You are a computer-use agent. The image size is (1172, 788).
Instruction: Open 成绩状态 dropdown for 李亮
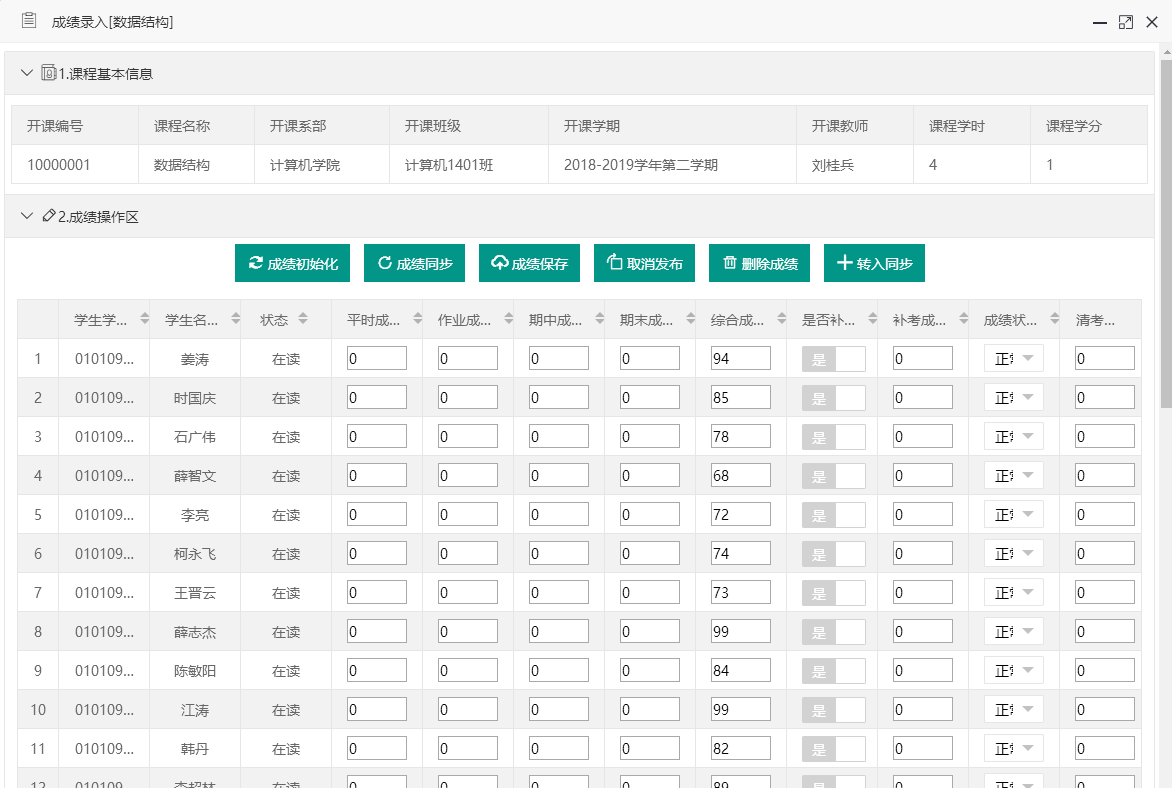1014,514
